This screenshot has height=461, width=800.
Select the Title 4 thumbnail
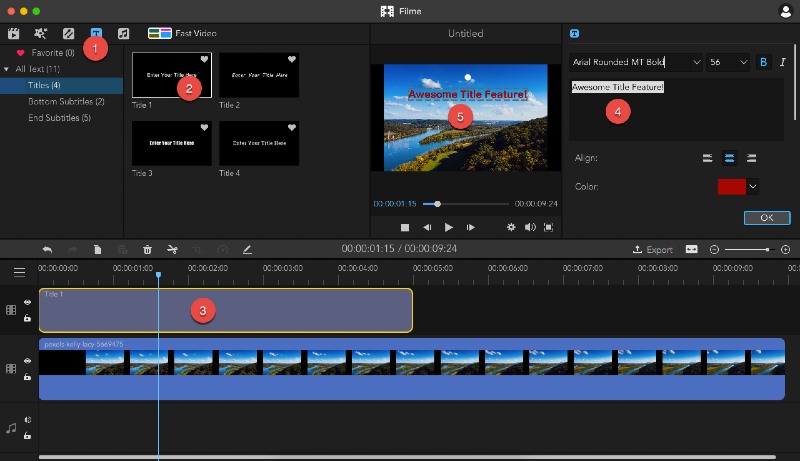point(259,143)
